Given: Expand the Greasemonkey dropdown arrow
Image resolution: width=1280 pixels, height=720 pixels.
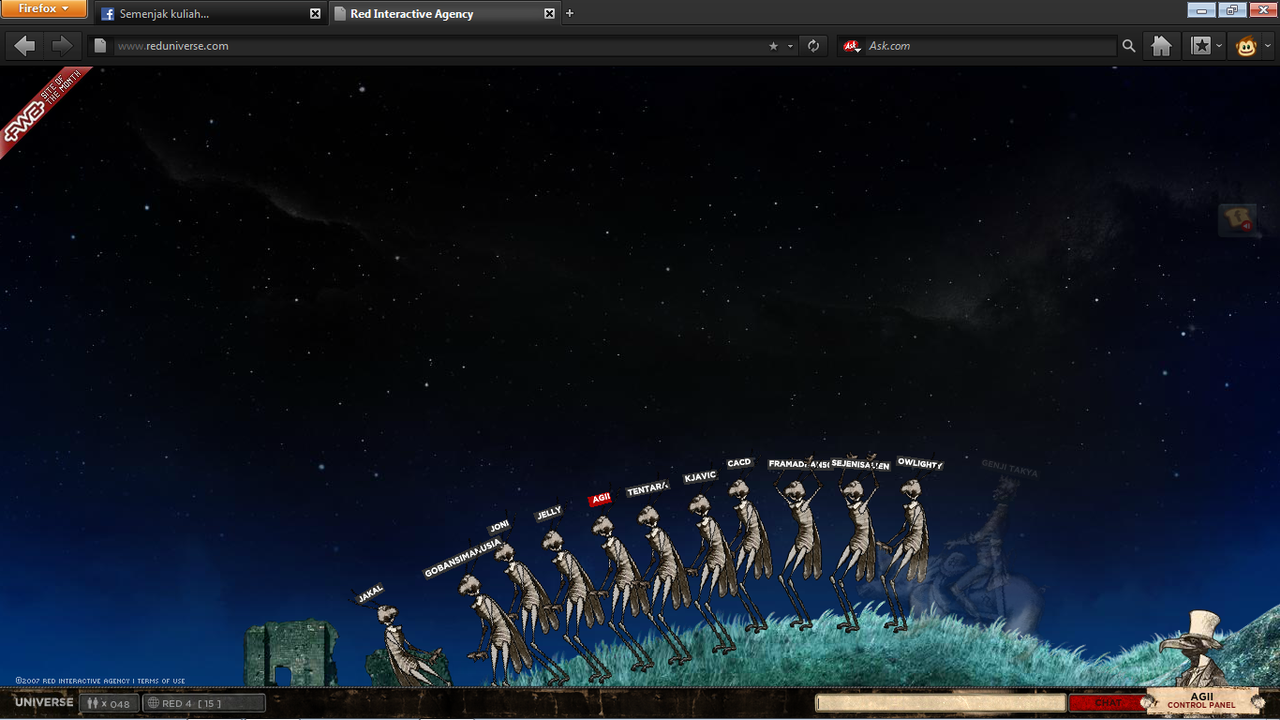Looking at the screenshot, I should 1268,46.
